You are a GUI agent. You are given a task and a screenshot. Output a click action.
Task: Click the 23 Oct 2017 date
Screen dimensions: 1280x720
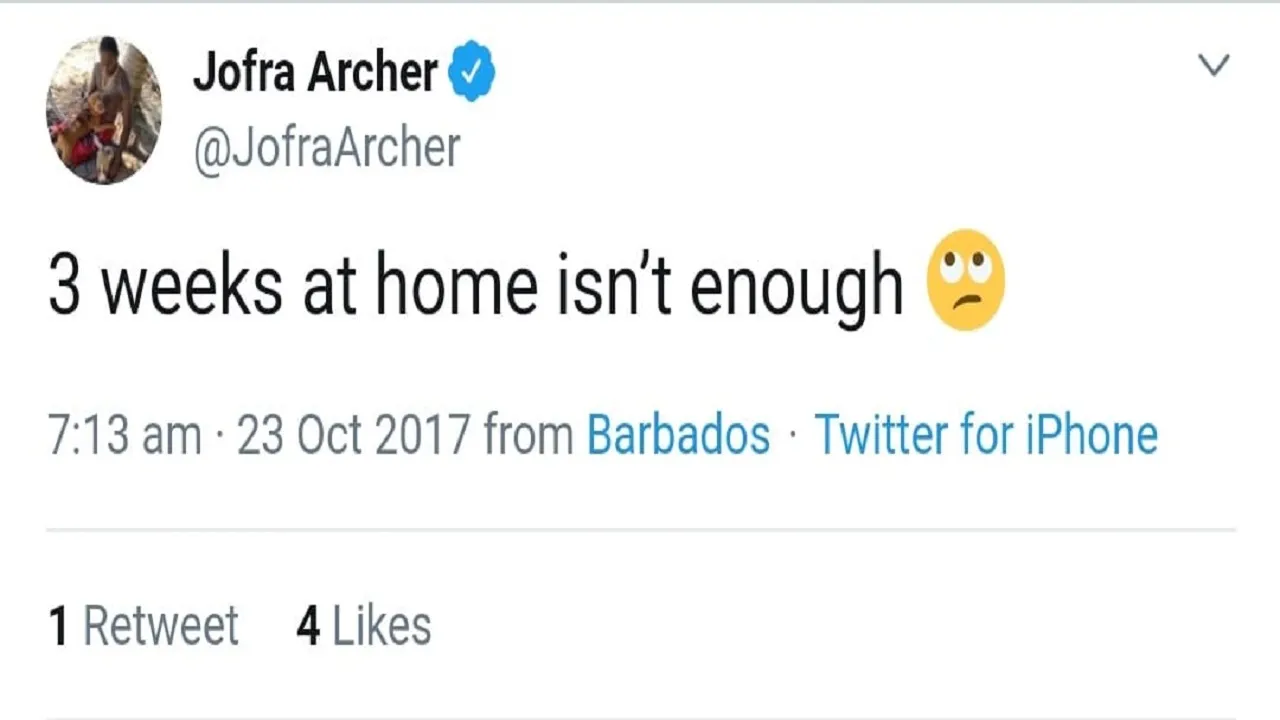tap(353, 436)
